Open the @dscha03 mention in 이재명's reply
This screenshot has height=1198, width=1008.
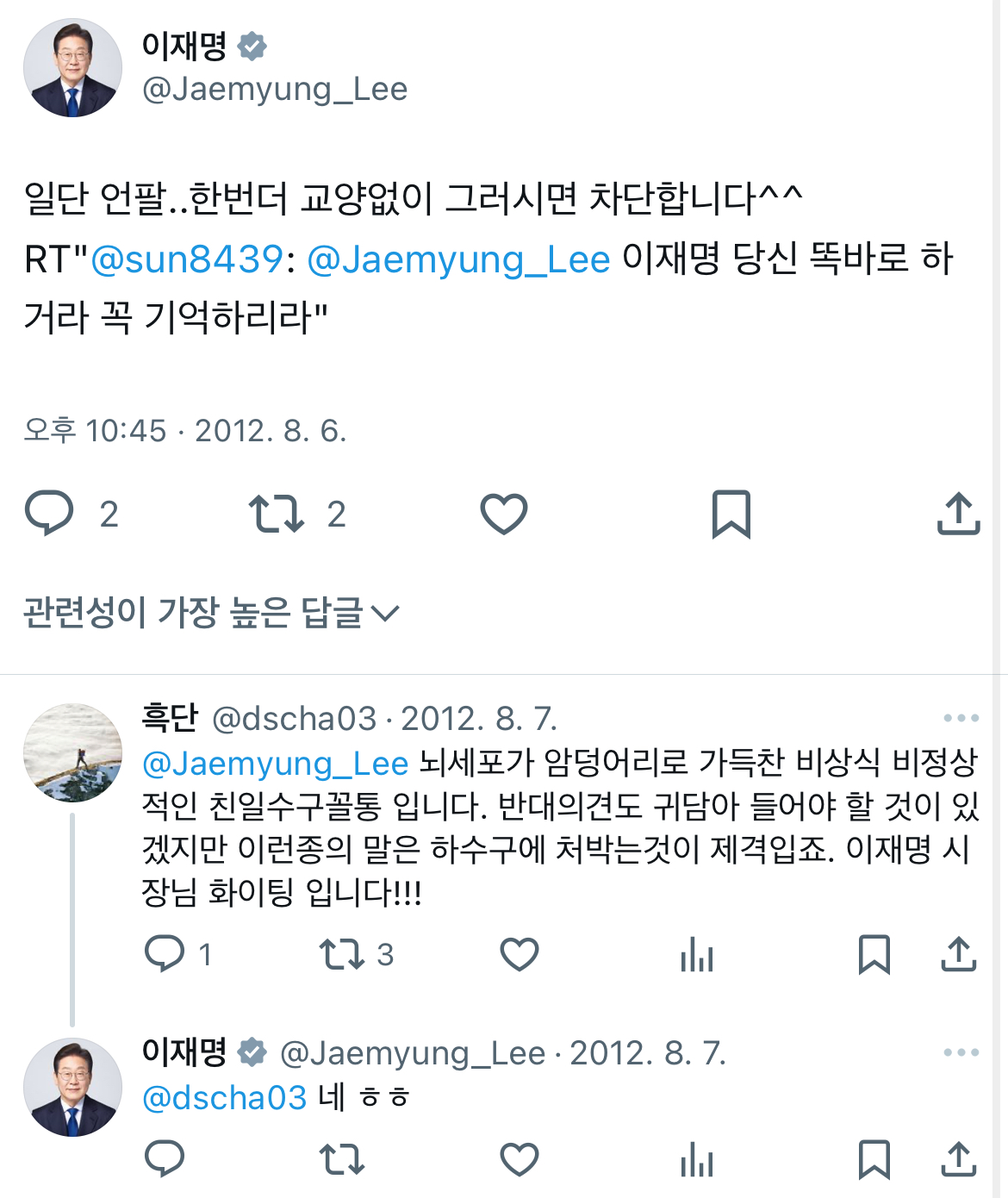point(224,1098)
